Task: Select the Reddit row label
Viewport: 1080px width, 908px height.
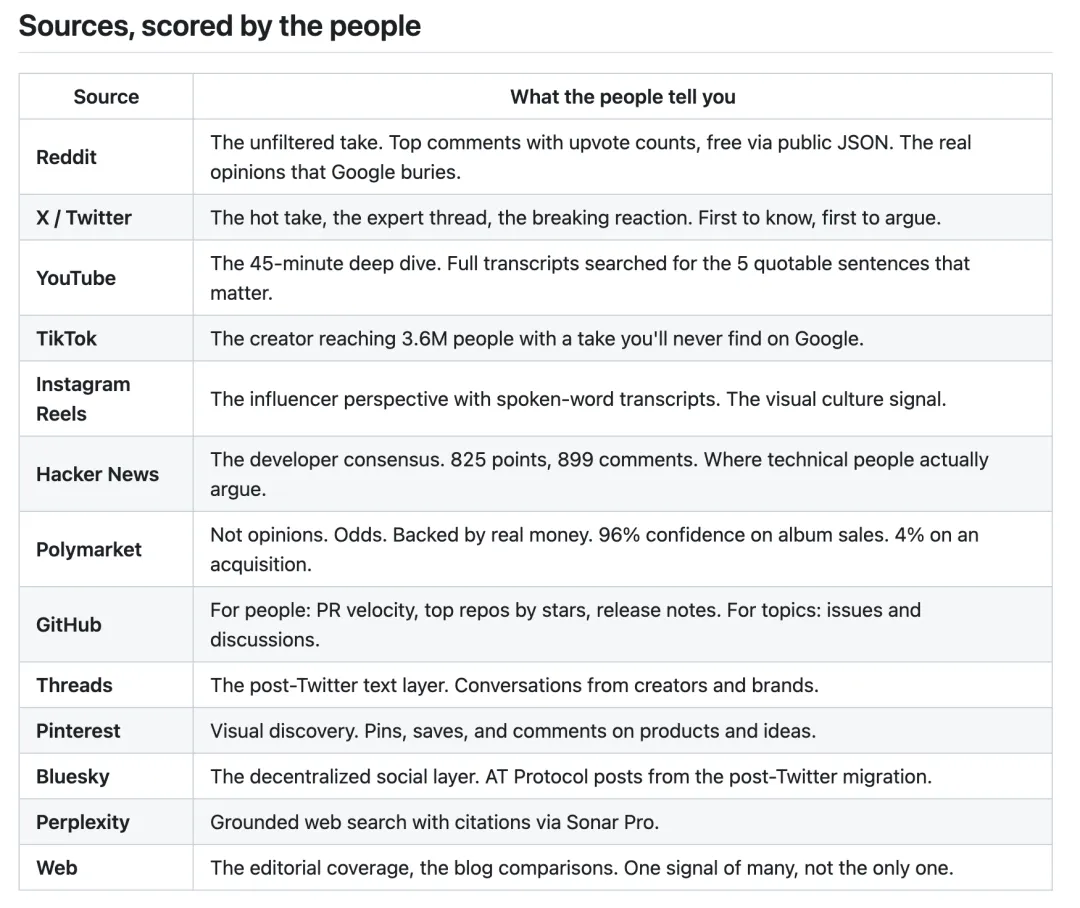Action: point(66,157)
